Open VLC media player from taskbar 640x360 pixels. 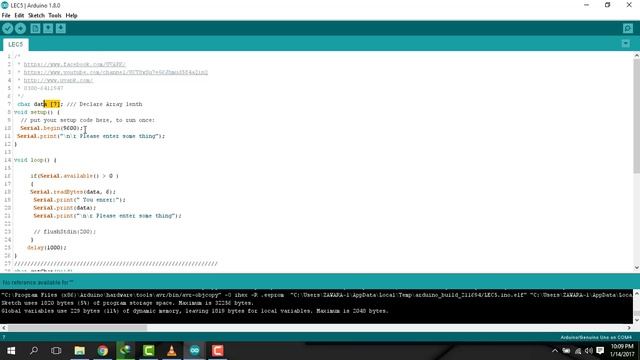click(x=171, y=351)
